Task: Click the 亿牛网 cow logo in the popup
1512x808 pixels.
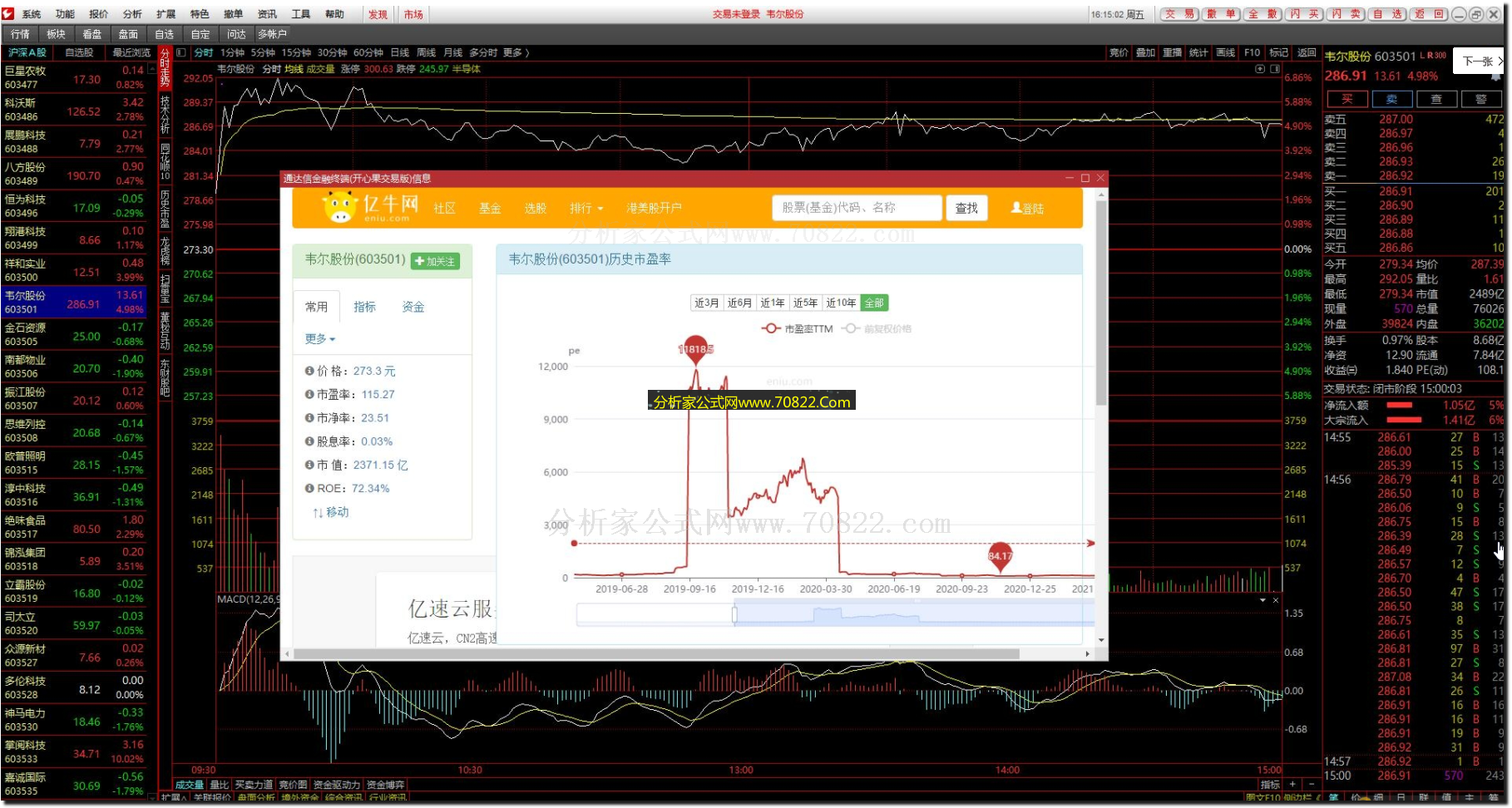Action: click(x=339, y=208)
